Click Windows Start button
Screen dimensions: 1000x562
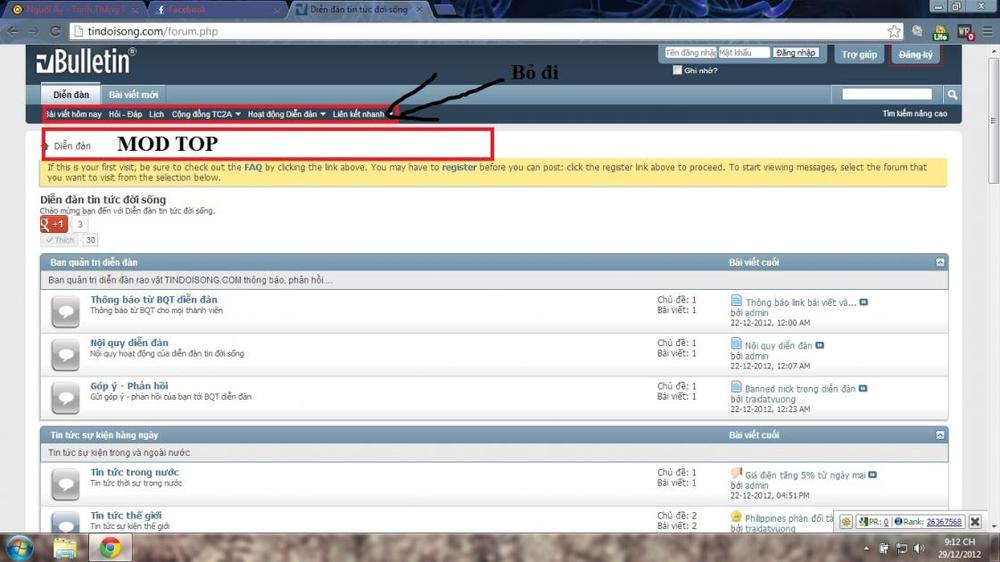tap(20, 548)
